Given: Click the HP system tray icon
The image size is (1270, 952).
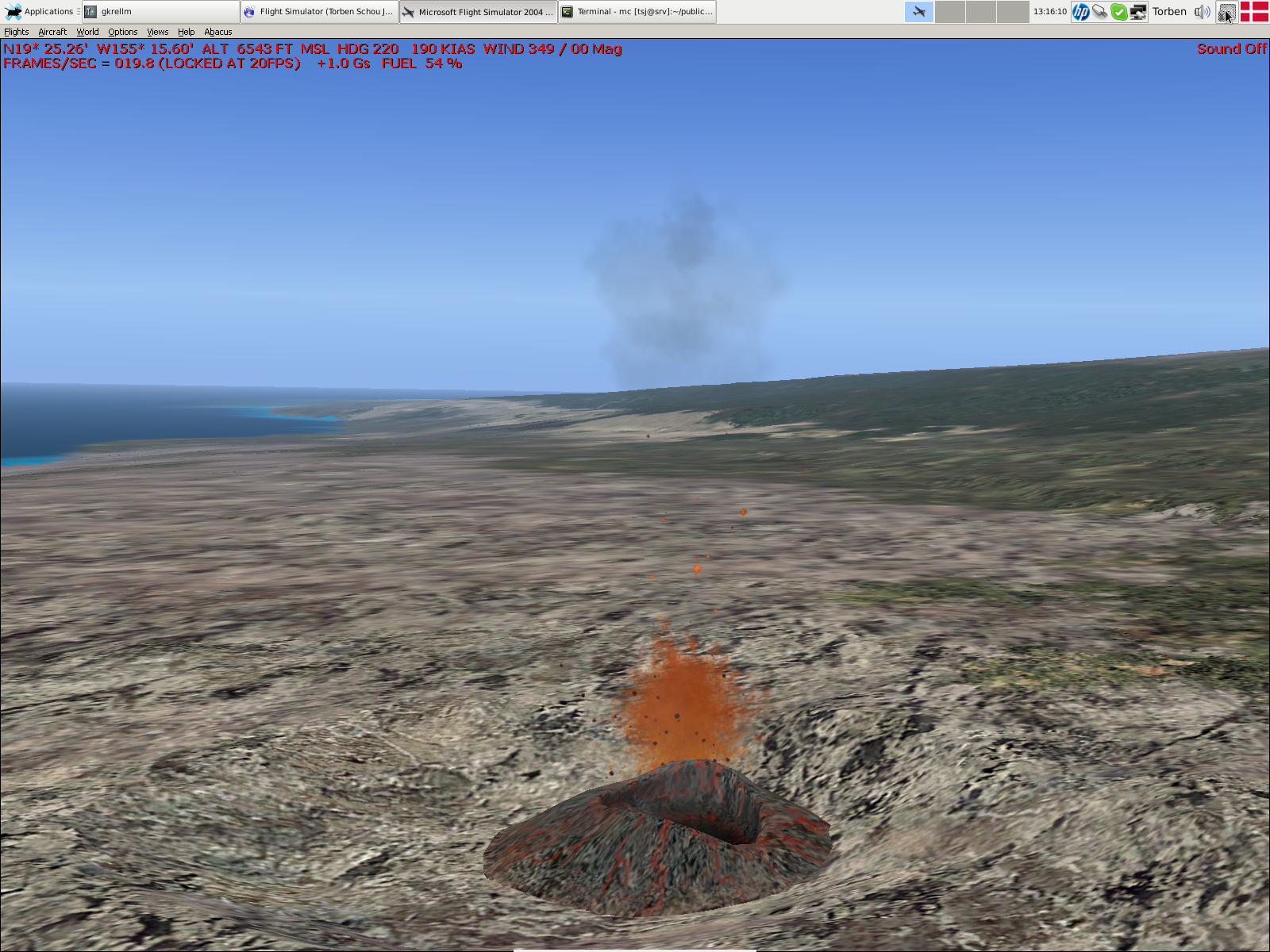Looking at the screenshot, I should 1080,11.
